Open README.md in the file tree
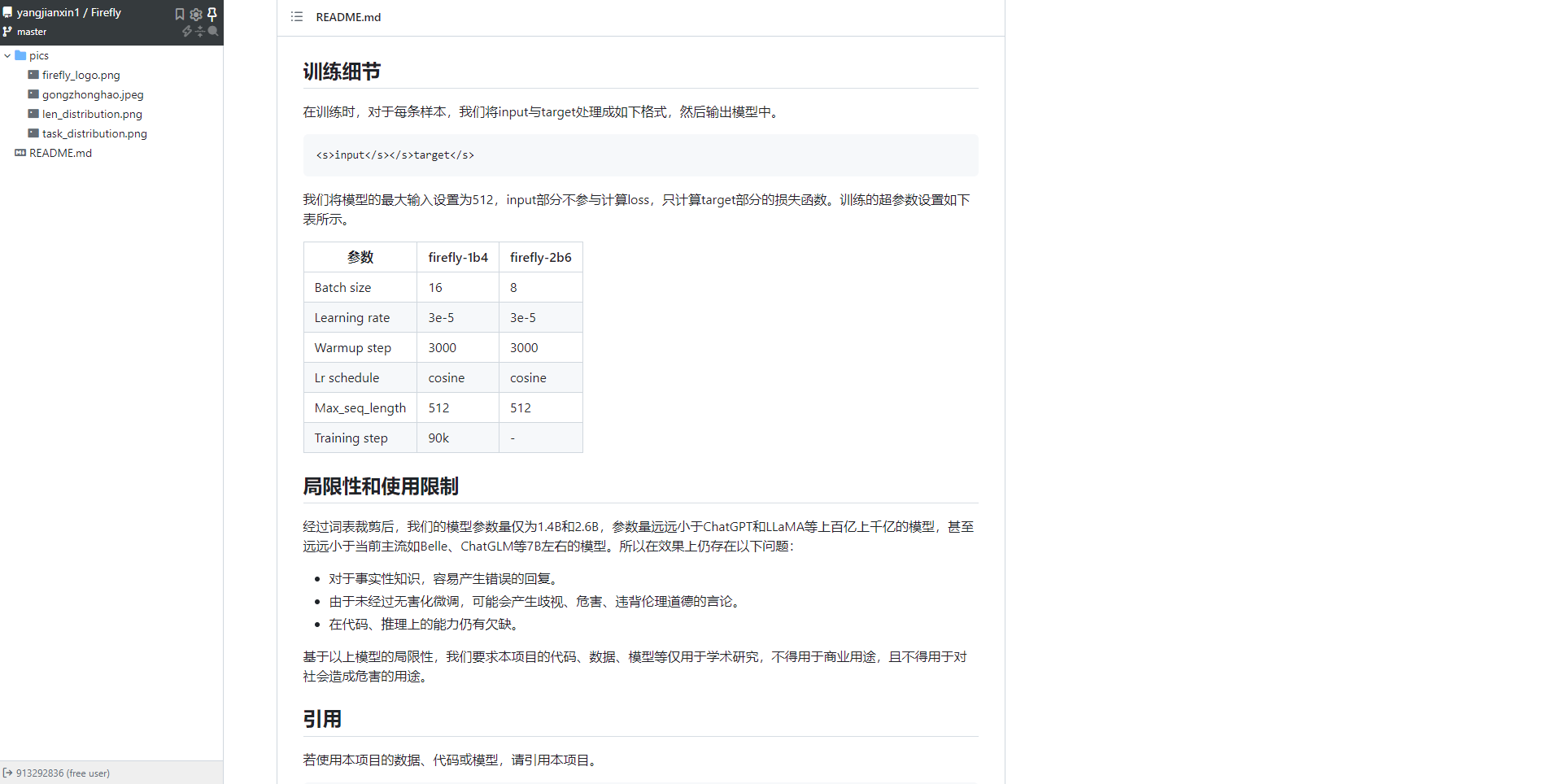 (60, 153)
